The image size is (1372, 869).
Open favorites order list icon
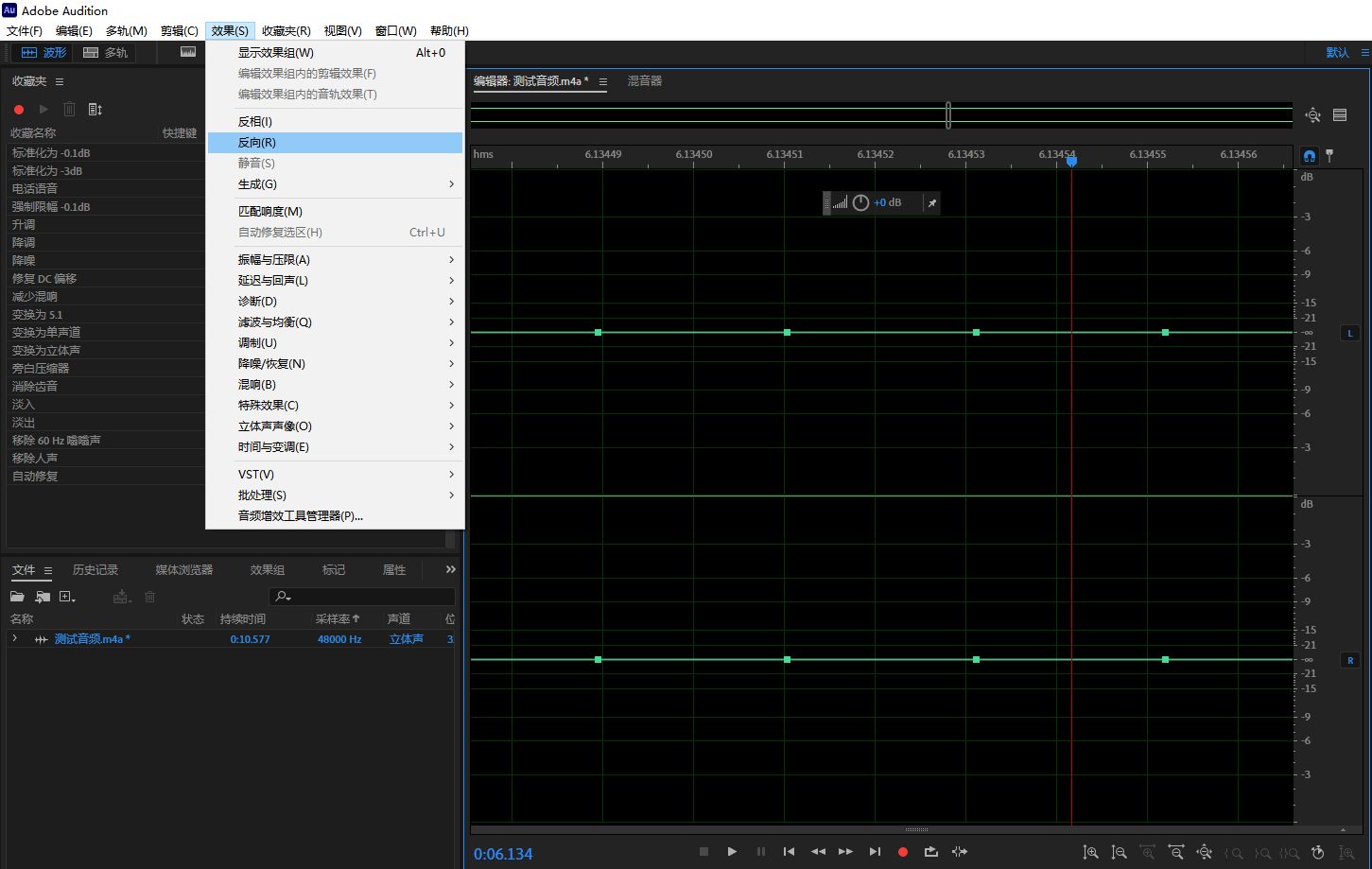click(95, 110)
